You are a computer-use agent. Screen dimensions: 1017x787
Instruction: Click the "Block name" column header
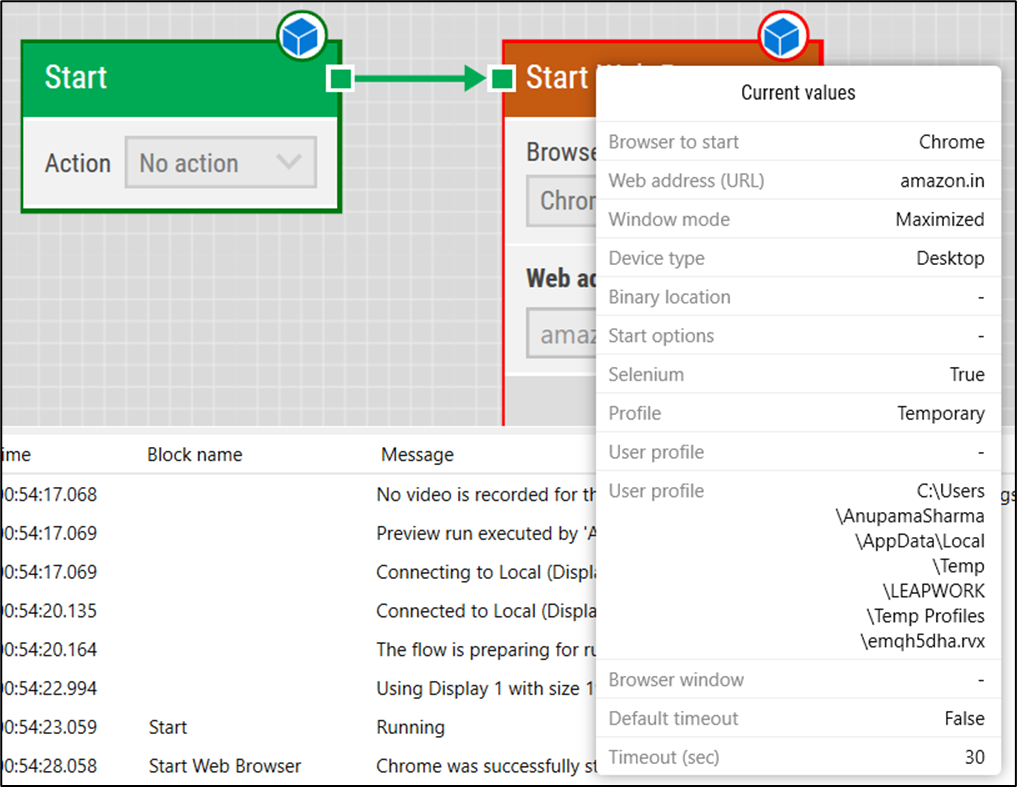194,454
